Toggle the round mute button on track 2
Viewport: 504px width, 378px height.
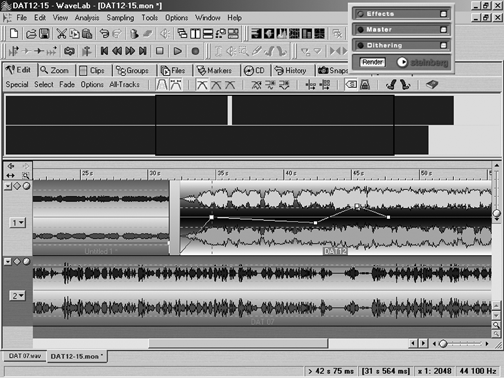(x=26, y=262)
